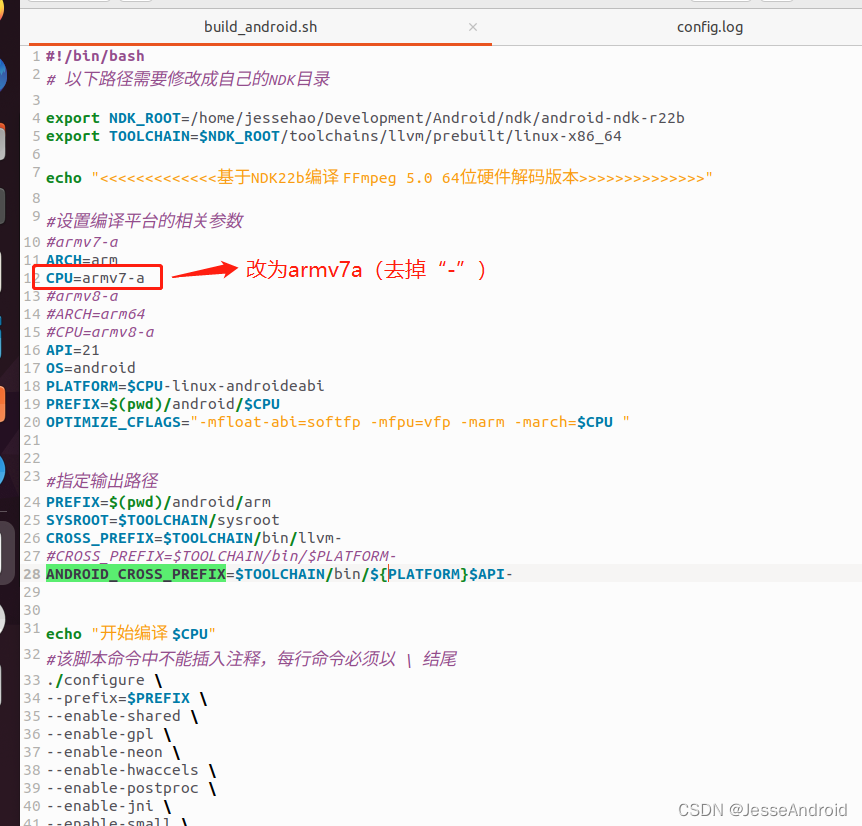Click the export NDK_ROOT line
This screenshot has width=862, height=826.
click(x=365, y=118)
